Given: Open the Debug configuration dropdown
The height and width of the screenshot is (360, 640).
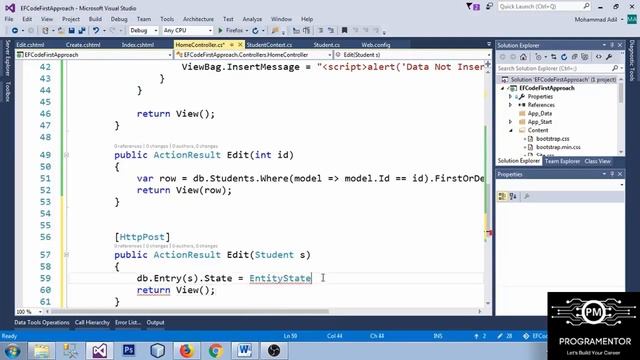Looking at the screenshot, I should 144,31.
